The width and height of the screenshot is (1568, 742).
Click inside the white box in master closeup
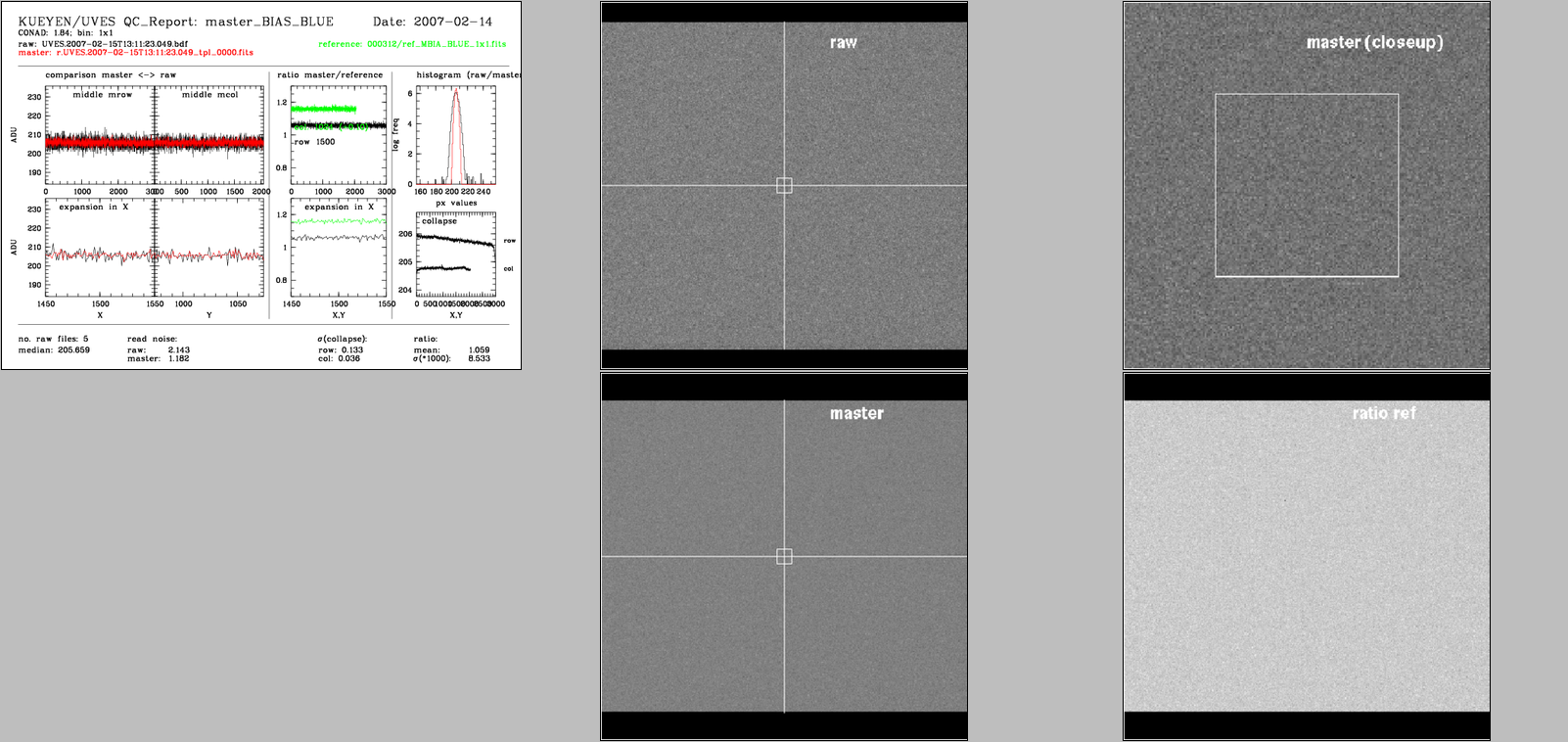(1307, 186)
